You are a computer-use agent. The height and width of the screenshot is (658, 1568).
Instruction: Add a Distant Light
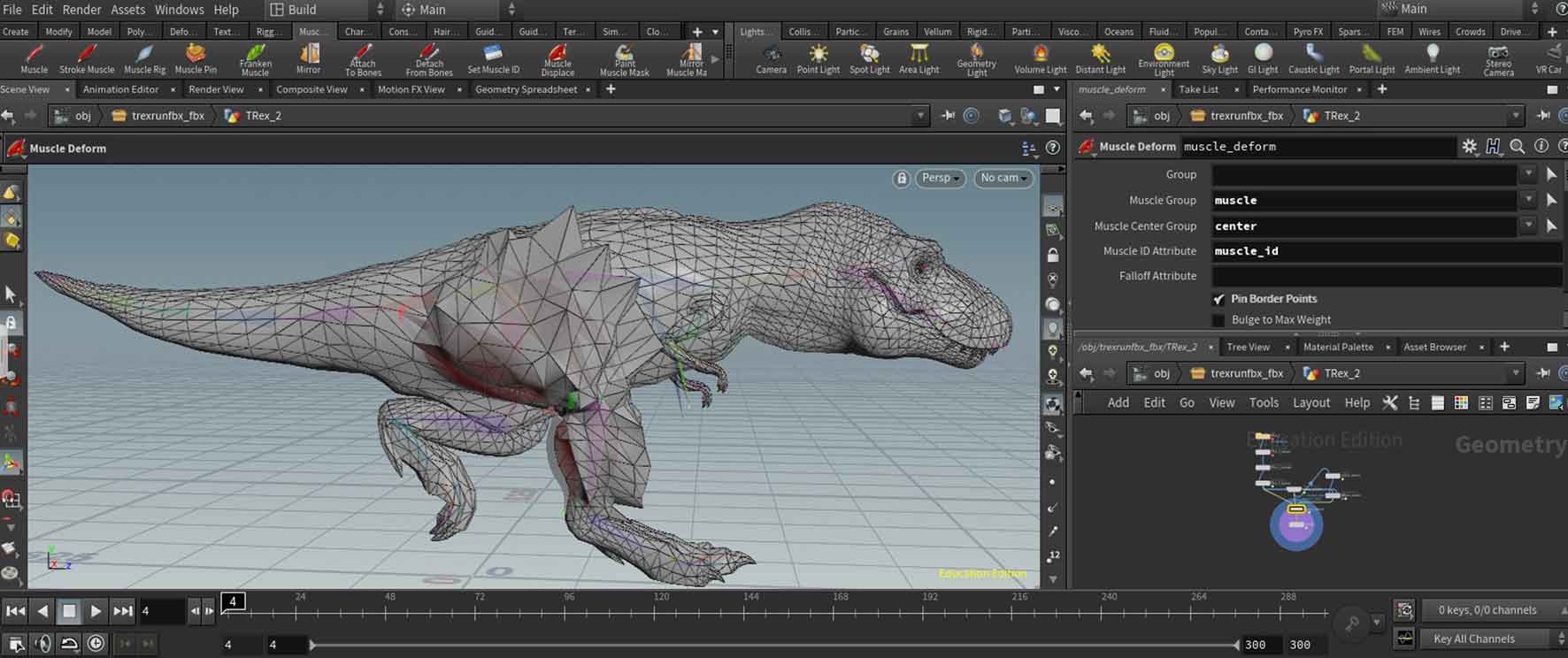pyautogui.click(x=1100, y=59)
